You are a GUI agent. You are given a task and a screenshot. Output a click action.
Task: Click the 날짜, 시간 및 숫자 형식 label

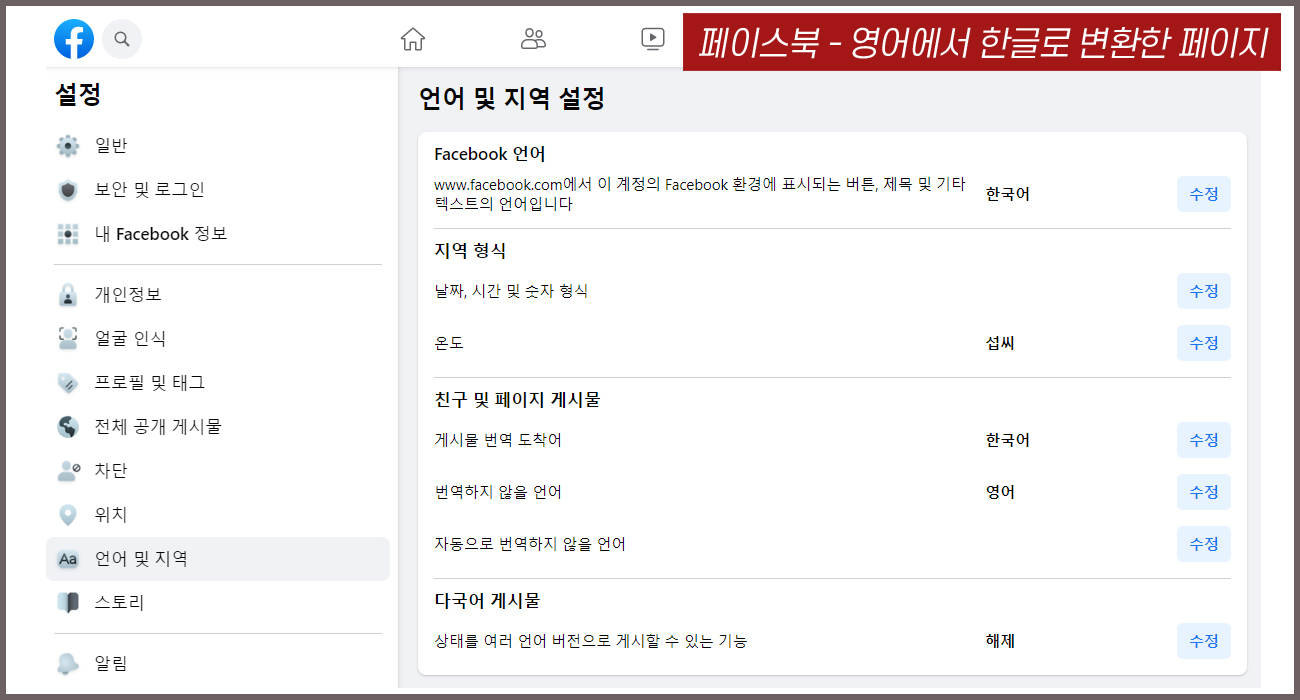[511, 291]
